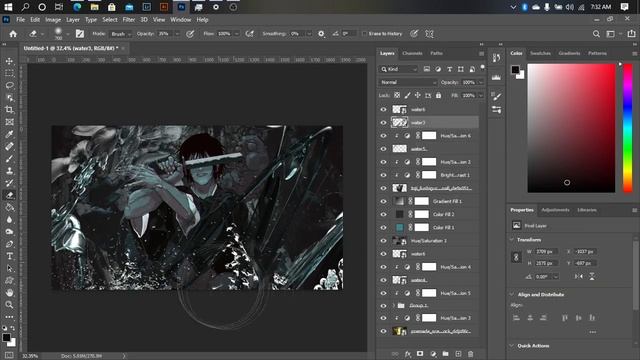Expand the Group 1 folder

pos(394,306)
